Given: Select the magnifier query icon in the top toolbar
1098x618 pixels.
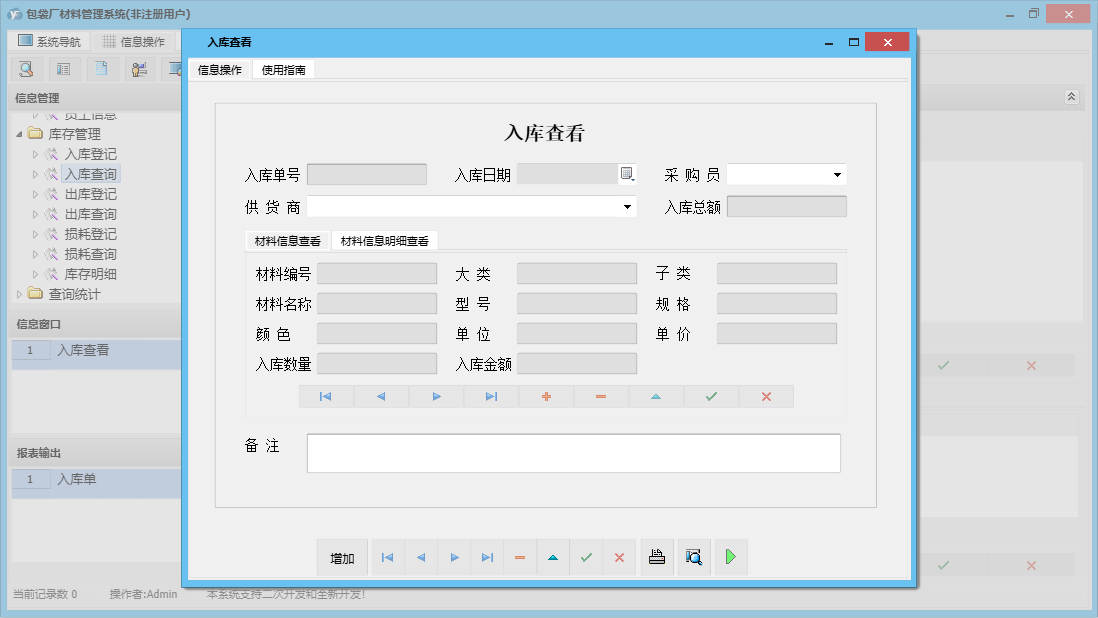Looking at the screenshot, I should pos(25,68).
